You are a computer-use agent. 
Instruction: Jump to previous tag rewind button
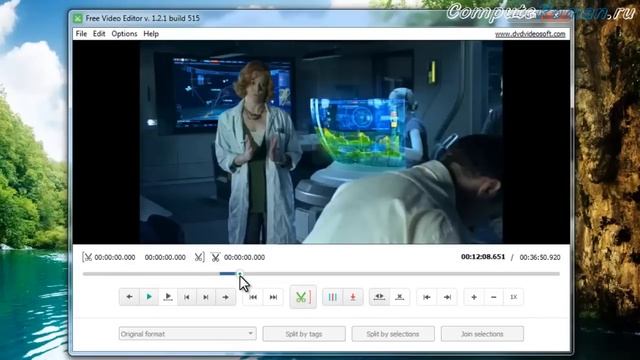[253, 297]
